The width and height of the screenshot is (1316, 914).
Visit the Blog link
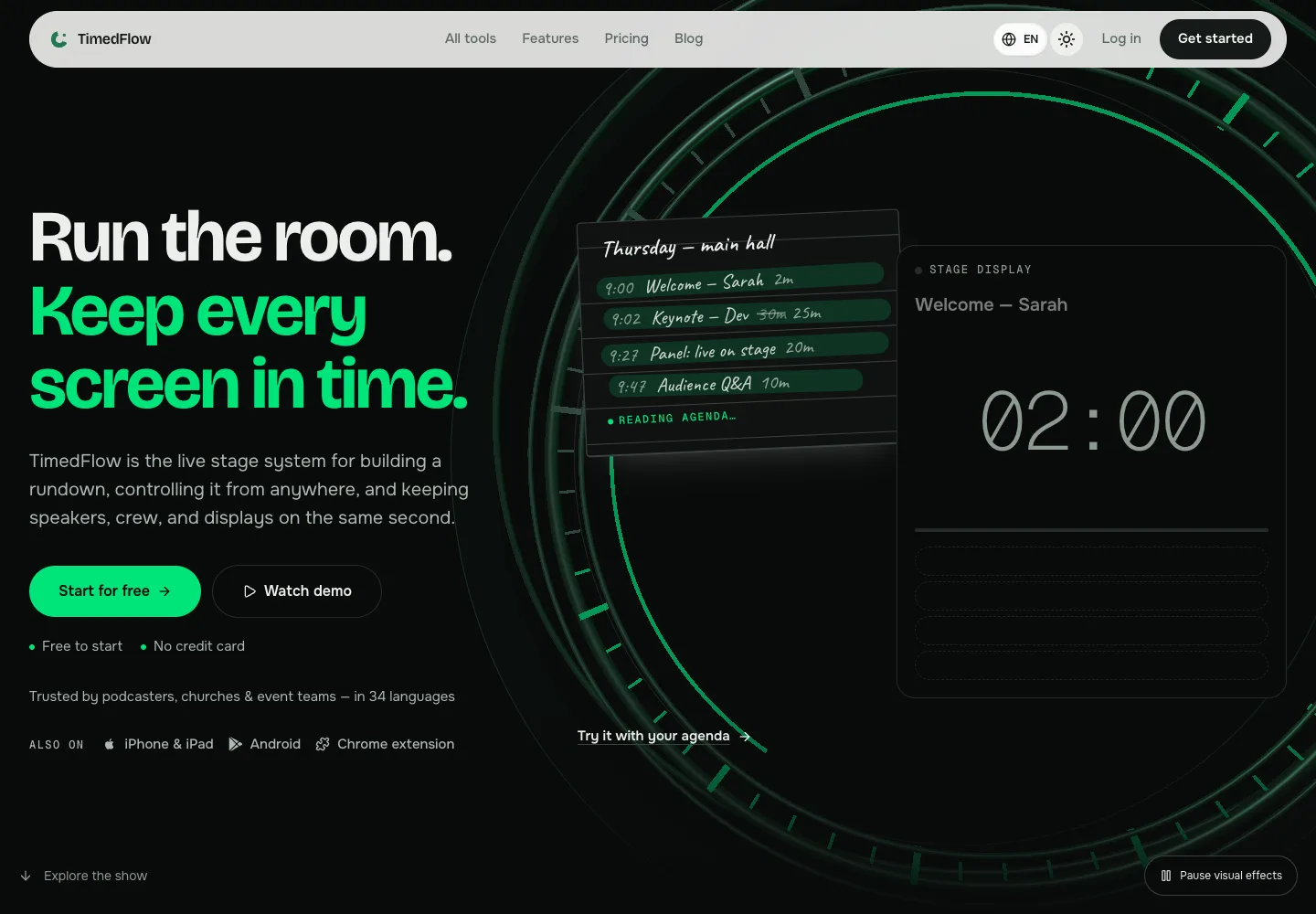coord(688,38)
